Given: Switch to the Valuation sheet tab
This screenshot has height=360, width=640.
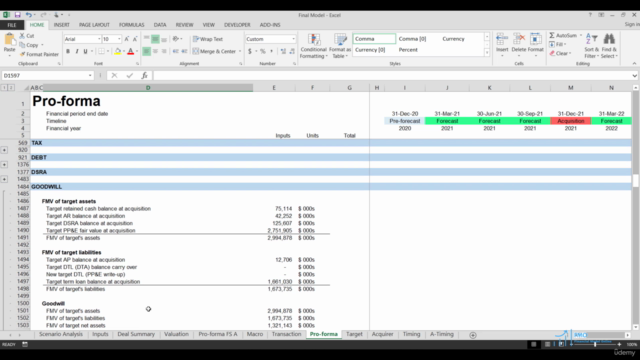Looking at the screenshot, I should click(176, 334).
